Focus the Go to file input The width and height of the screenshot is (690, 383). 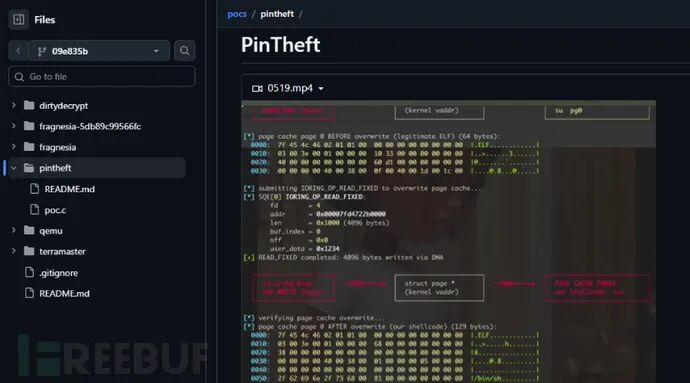coord(102,77)
